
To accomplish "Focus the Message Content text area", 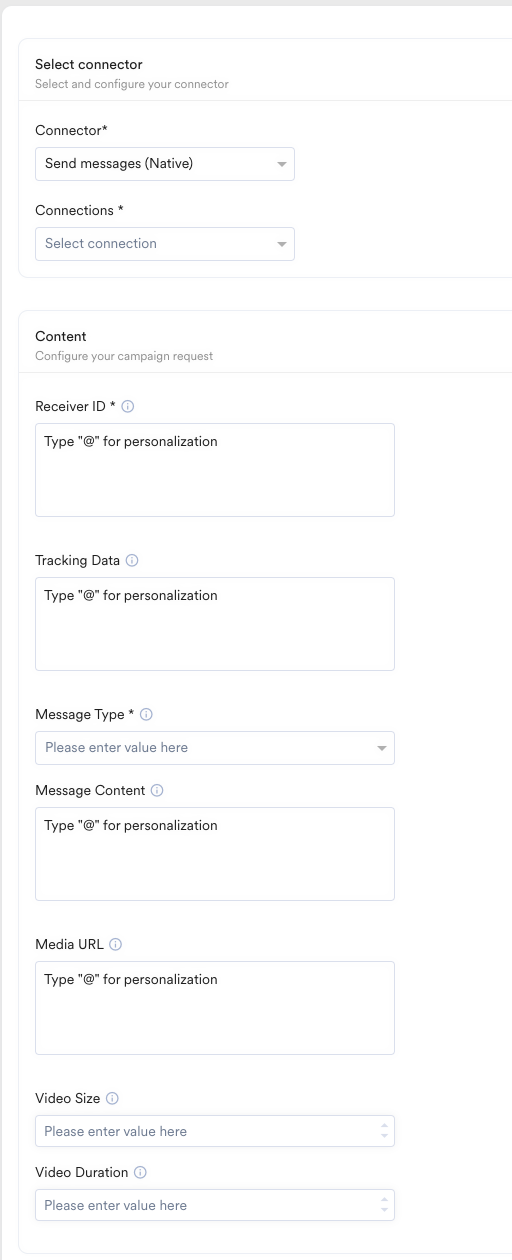I will point(215,854).
